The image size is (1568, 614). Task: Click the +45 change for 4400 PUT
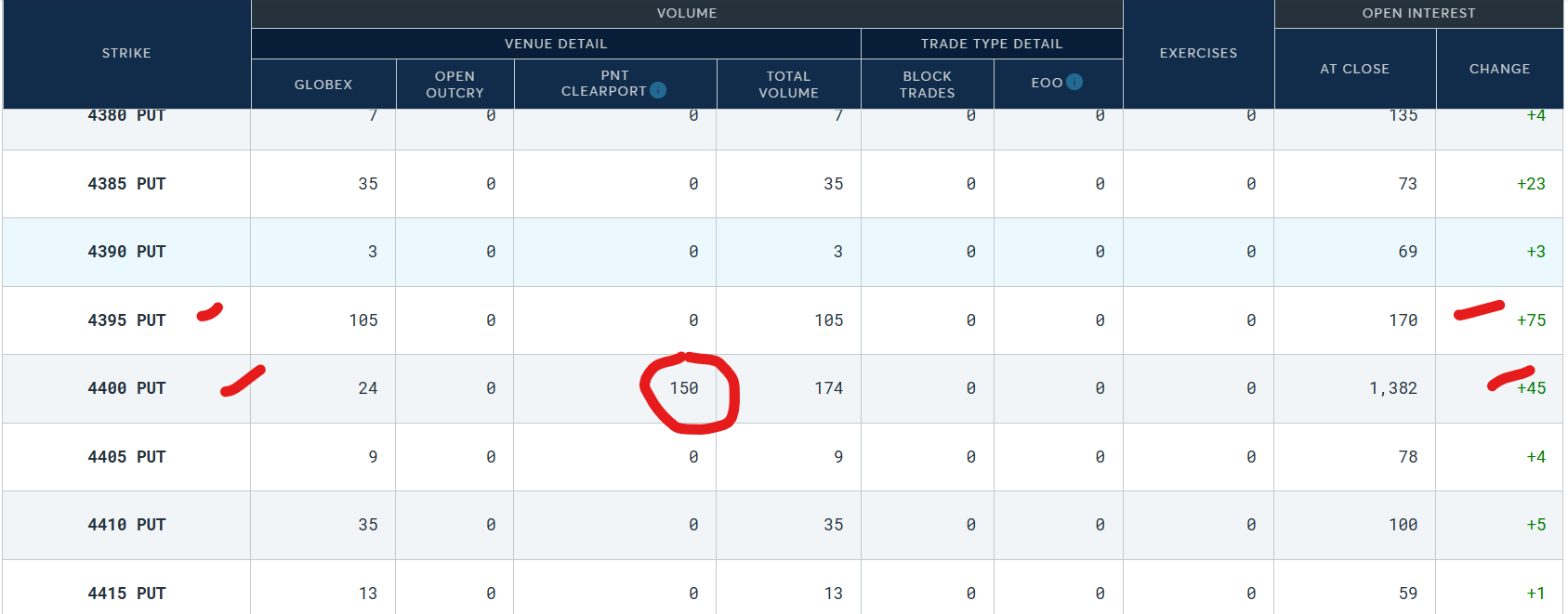(x=1531, y=388)
